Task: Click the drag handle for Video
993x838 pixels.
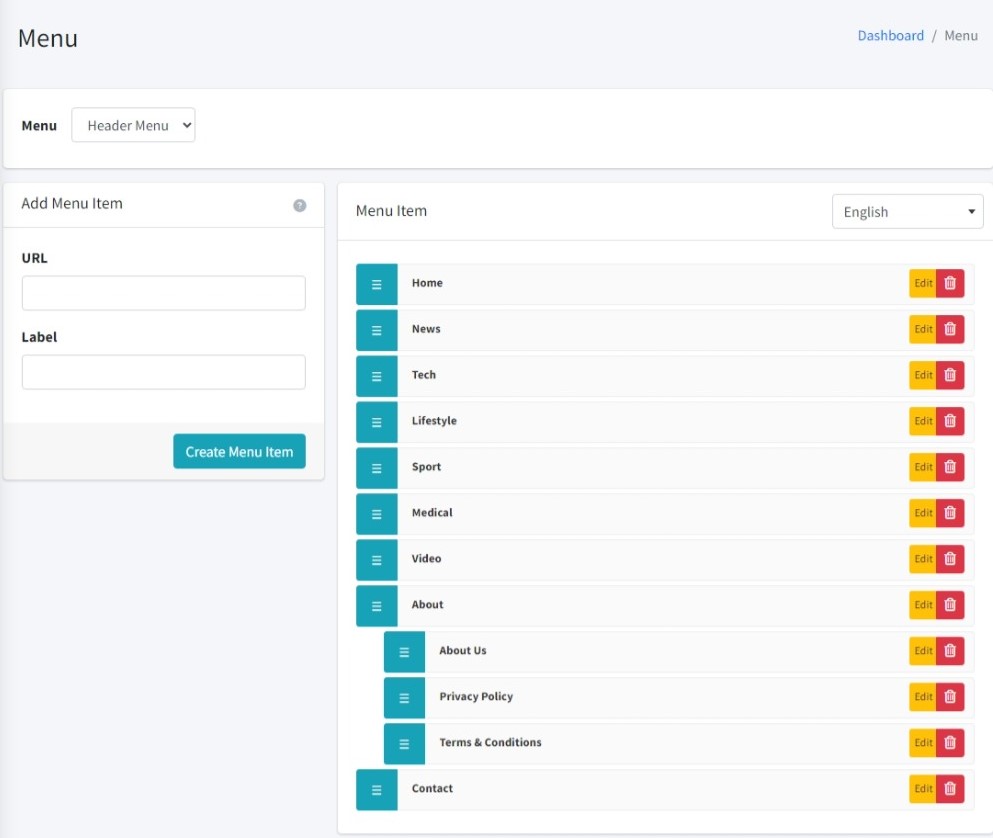Action: (377, 560)
